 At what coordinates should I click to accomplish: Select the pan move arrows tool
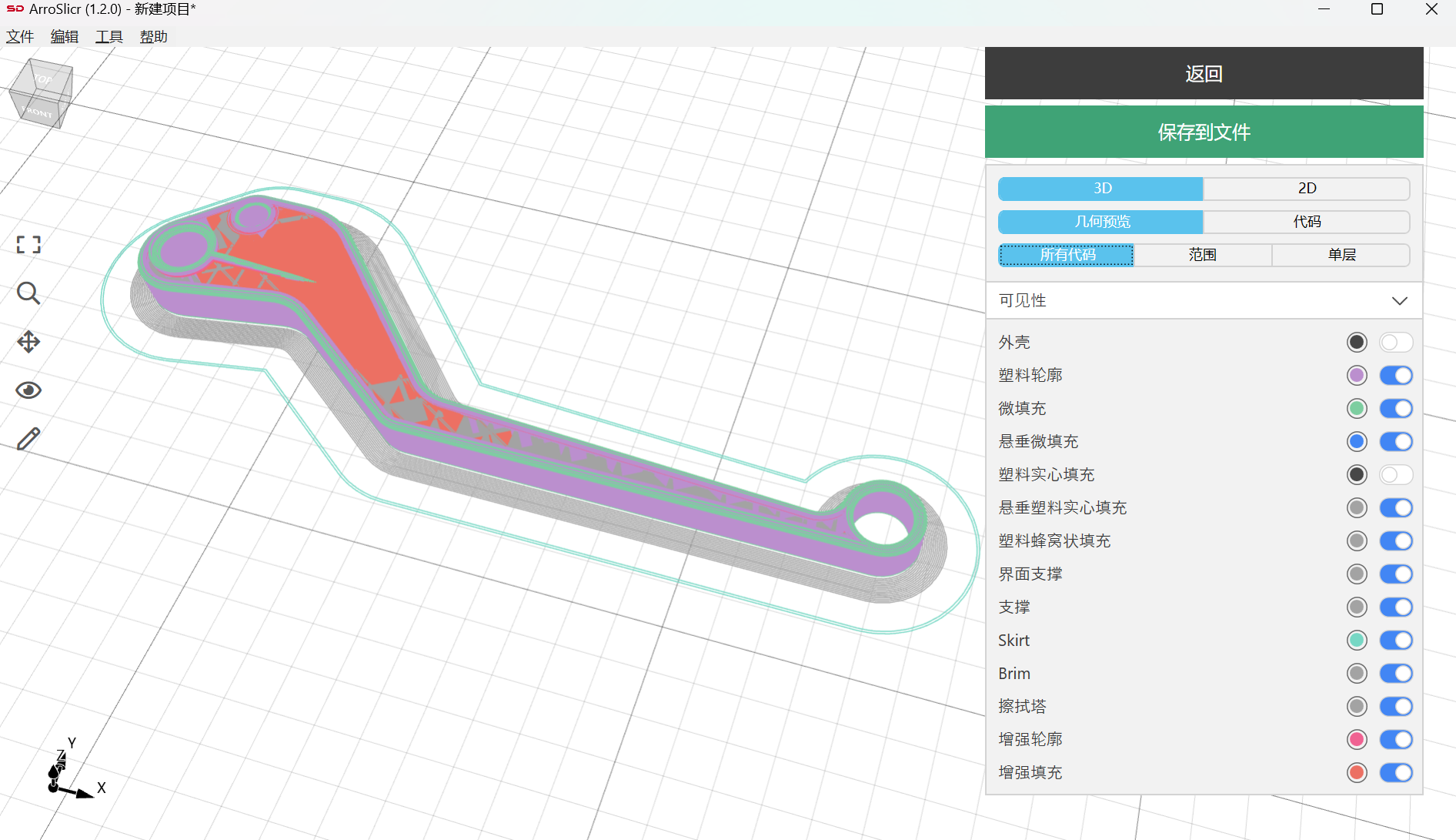(x=28, y=342)
